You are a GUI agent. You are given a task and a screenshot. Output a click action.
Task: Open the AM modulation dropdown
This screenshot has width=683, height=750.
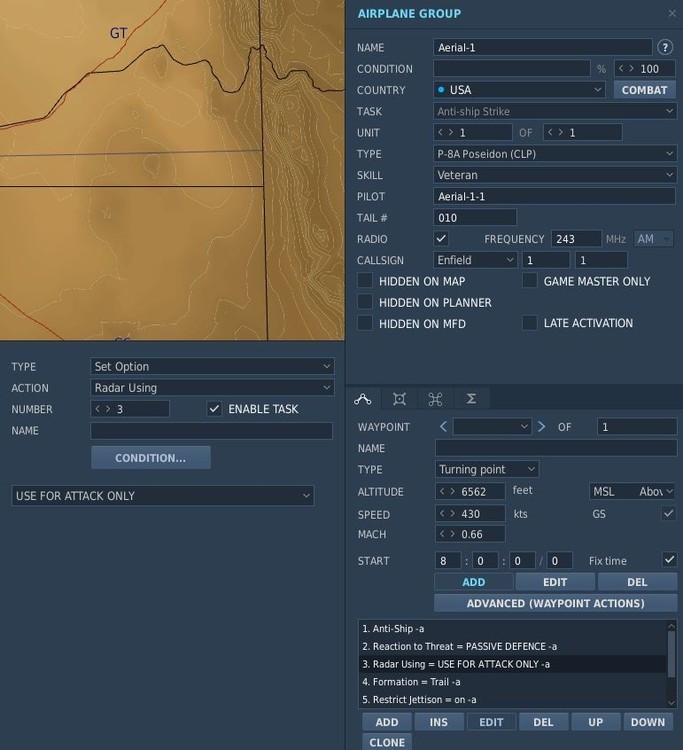tap(654, 239)
